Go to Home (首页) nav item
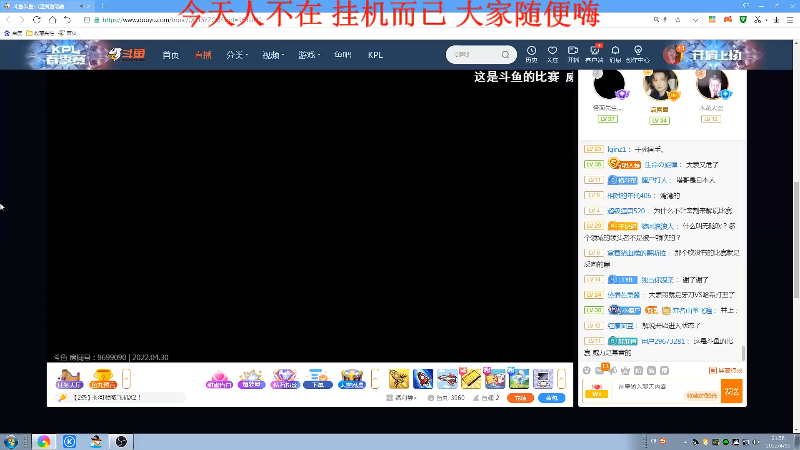Screen dimensions: 800x450 point(170,55)
